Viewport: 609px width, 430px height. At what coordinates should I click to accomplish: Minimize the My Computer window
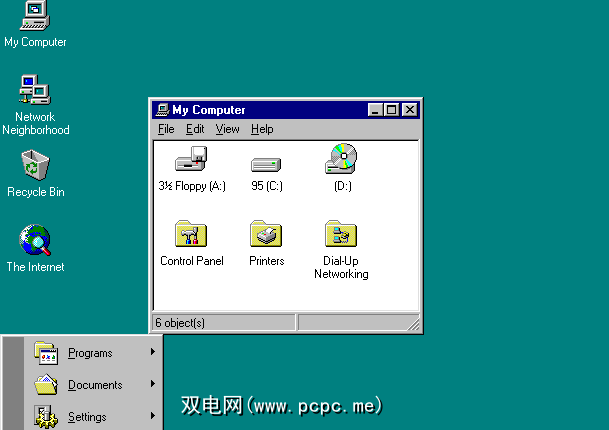pyautogui.click(x=375, y=110)
